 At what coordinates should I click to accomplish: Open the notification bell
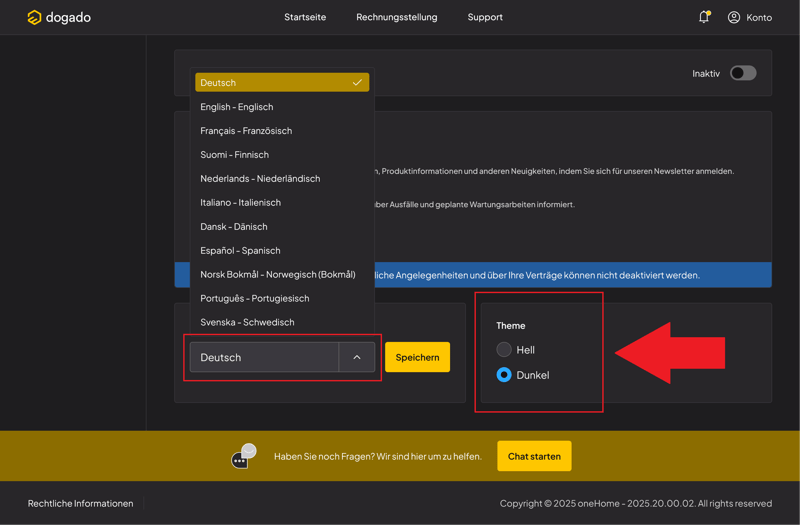click(x=704, y=17)
